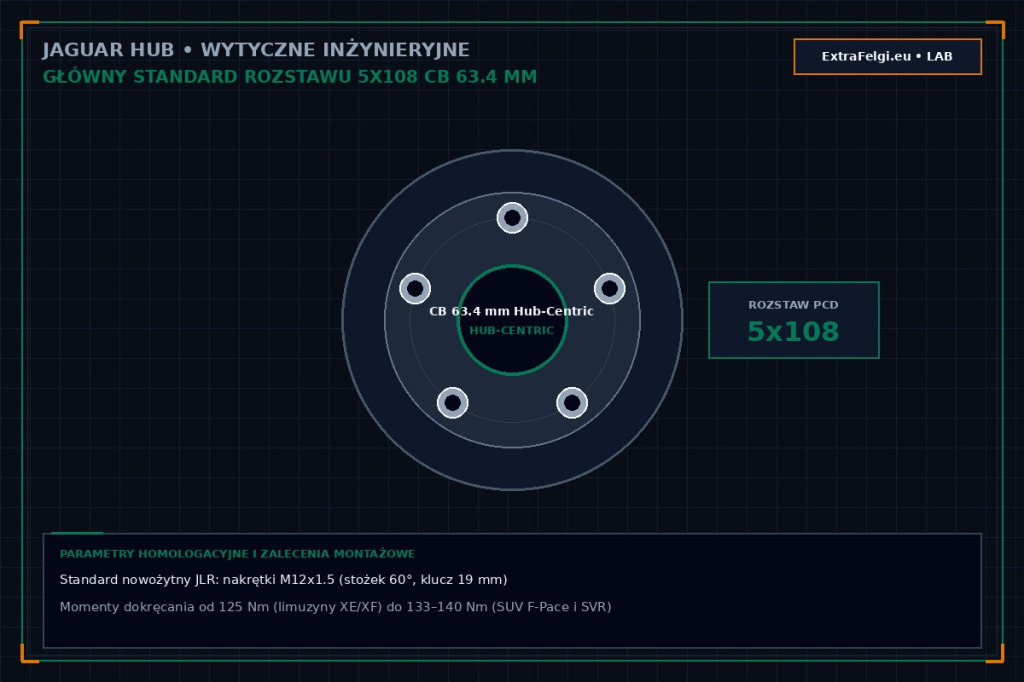1024x682 pixels.
Task: Click the top bolt hole on the hub
Action: coord(512,218)
